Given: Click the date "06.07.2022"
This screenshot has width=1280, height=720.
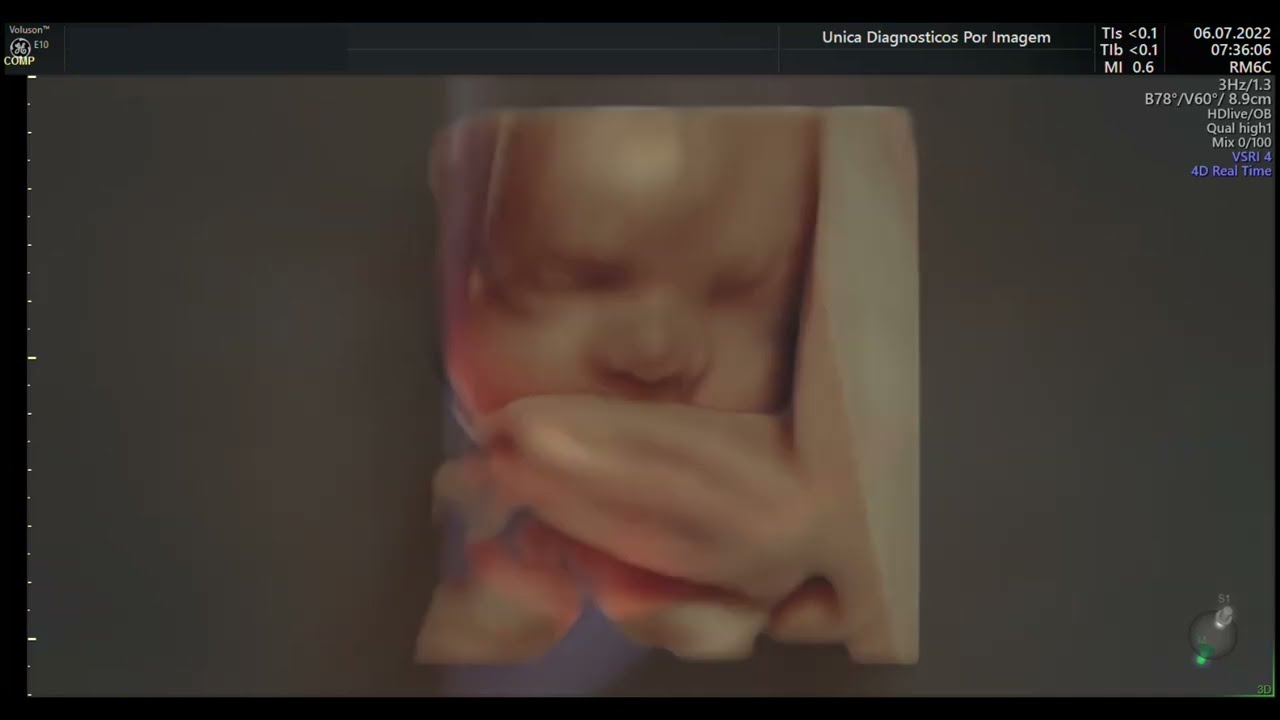Looking at the screenshot, I should pos(1232,33).
